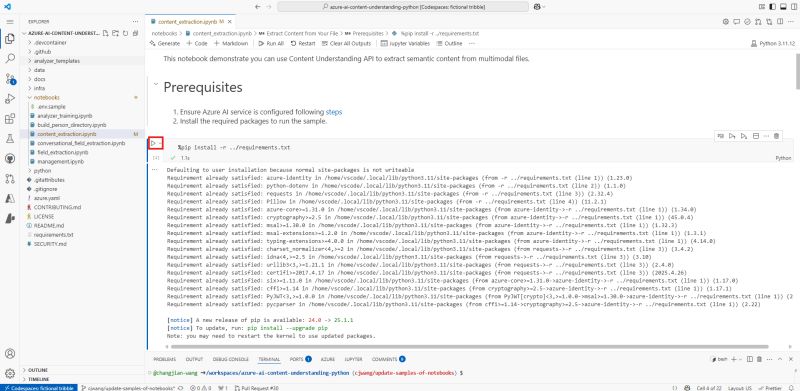The width and height of the screenshot is (800, 391).
Task: Expand the TIMELINE section
Action: [82, 379]
